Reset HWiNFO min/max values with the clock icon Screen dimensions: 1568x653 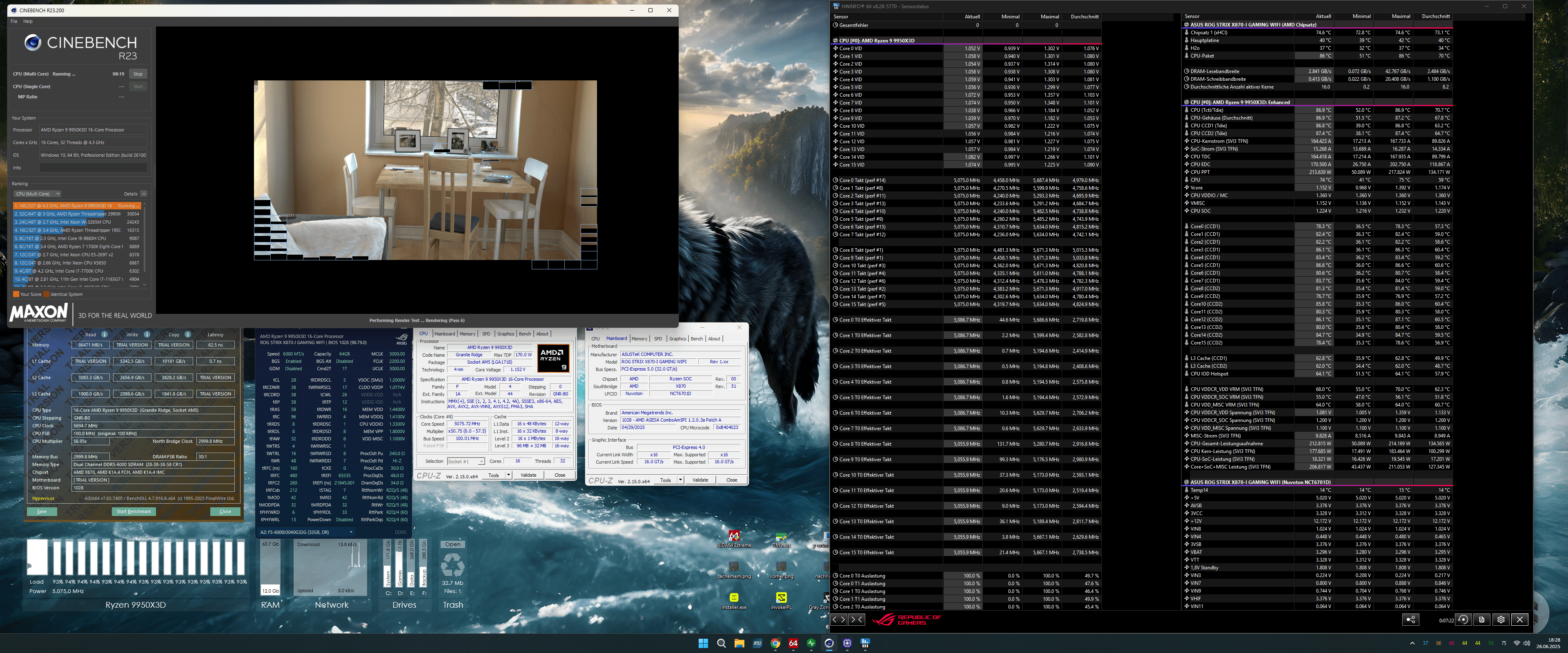pos(1463,620)
